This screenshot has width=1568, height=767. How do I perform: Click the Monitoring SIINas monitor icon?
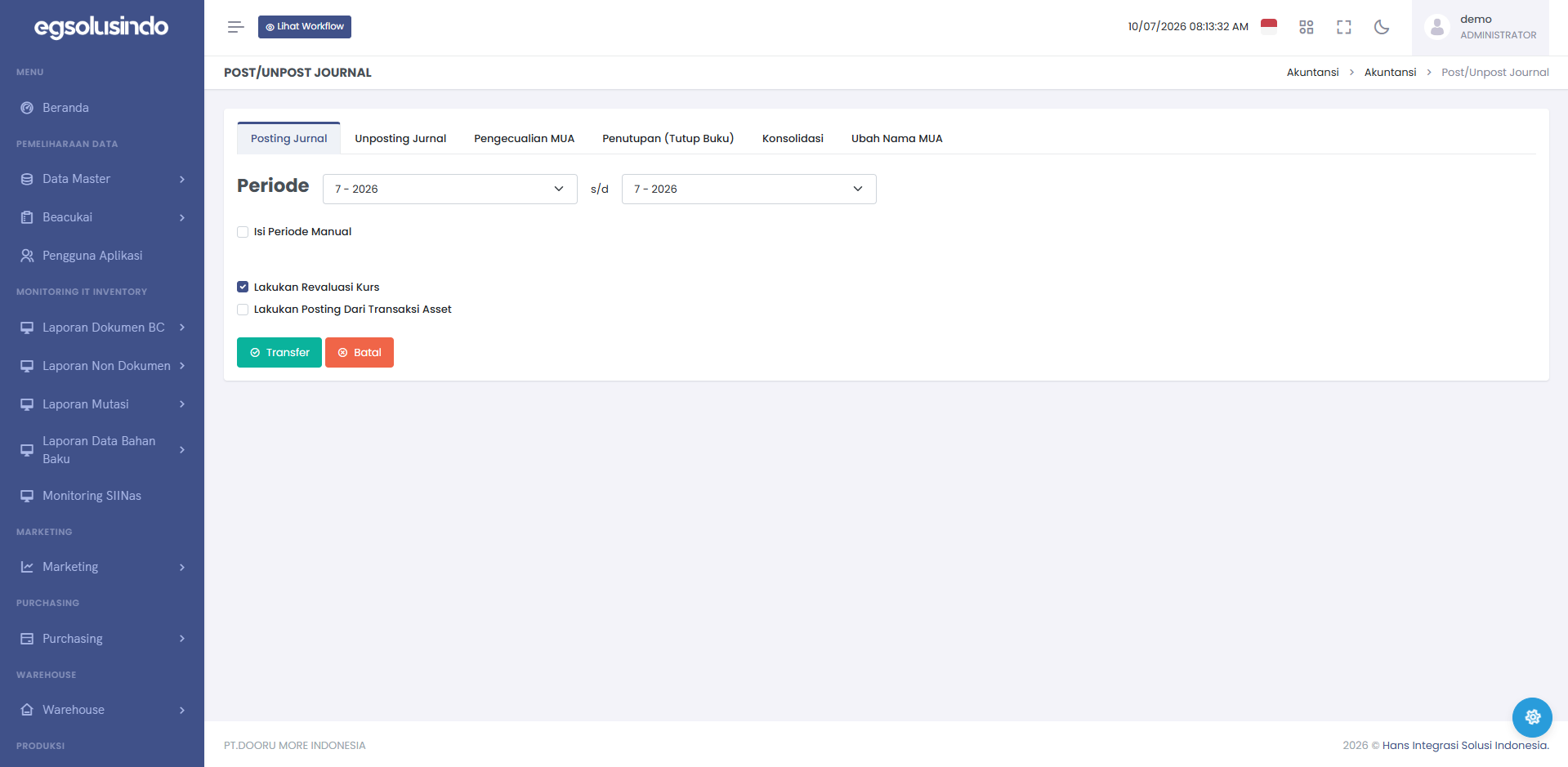[27, 496]
